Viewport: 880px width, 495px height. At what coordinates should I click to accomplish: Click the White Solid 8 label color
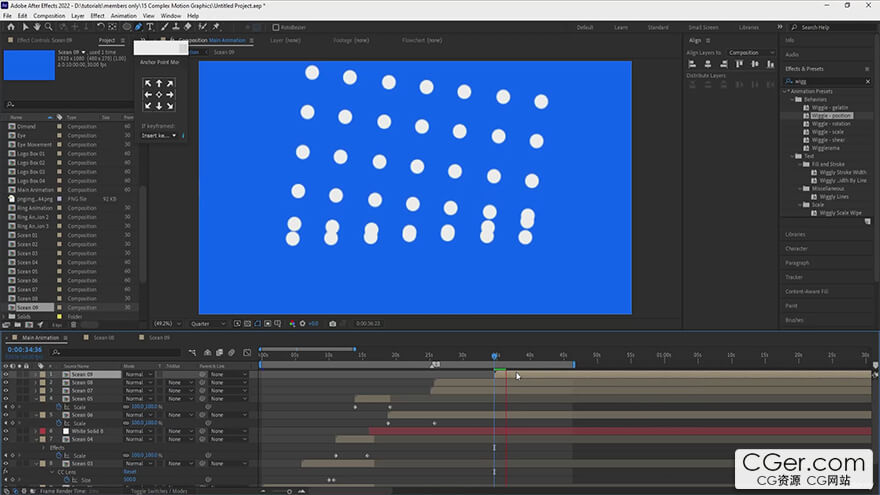[42, 431]
